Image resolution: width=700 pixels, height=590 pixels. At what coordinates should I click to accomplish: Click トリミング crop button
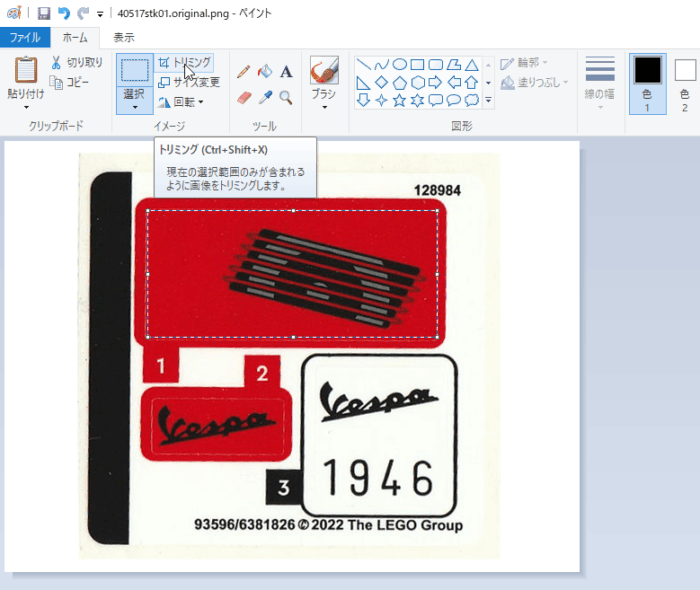(x=184, y=62)
